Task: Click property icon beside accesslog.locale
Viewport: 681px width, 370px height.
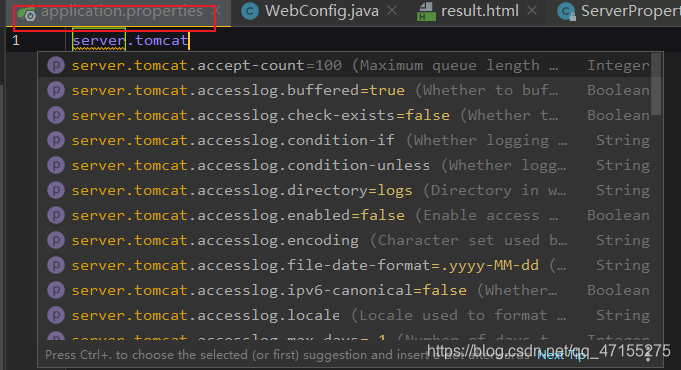Action: 56,315
